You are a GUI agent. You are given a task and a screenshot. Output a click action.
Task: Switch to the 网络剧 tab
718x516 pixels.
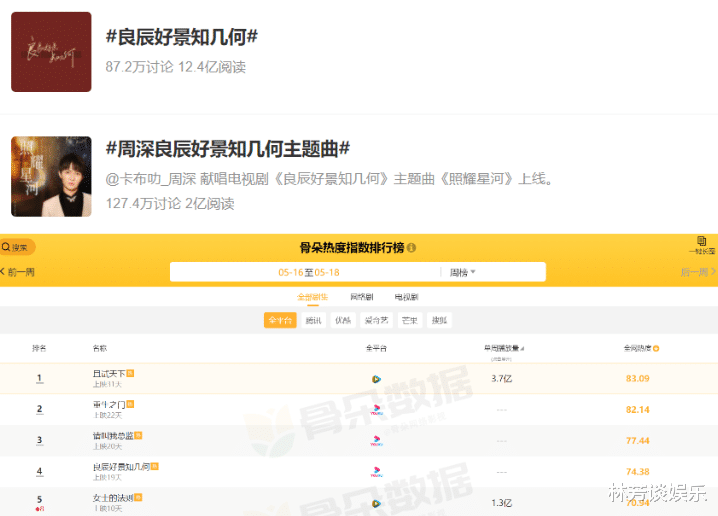tap(362, 297)
